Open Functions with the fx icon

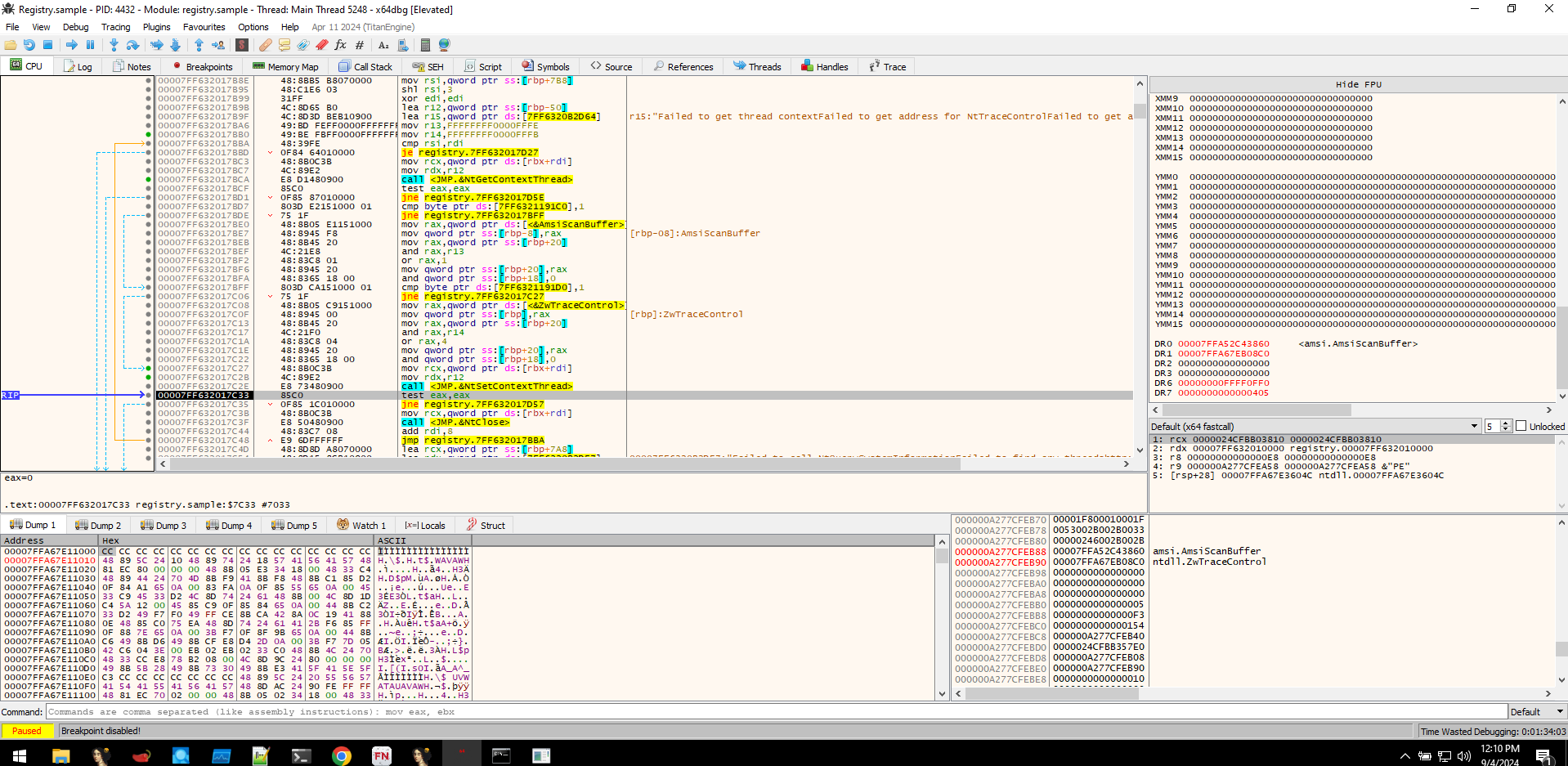tap(341, 45)
